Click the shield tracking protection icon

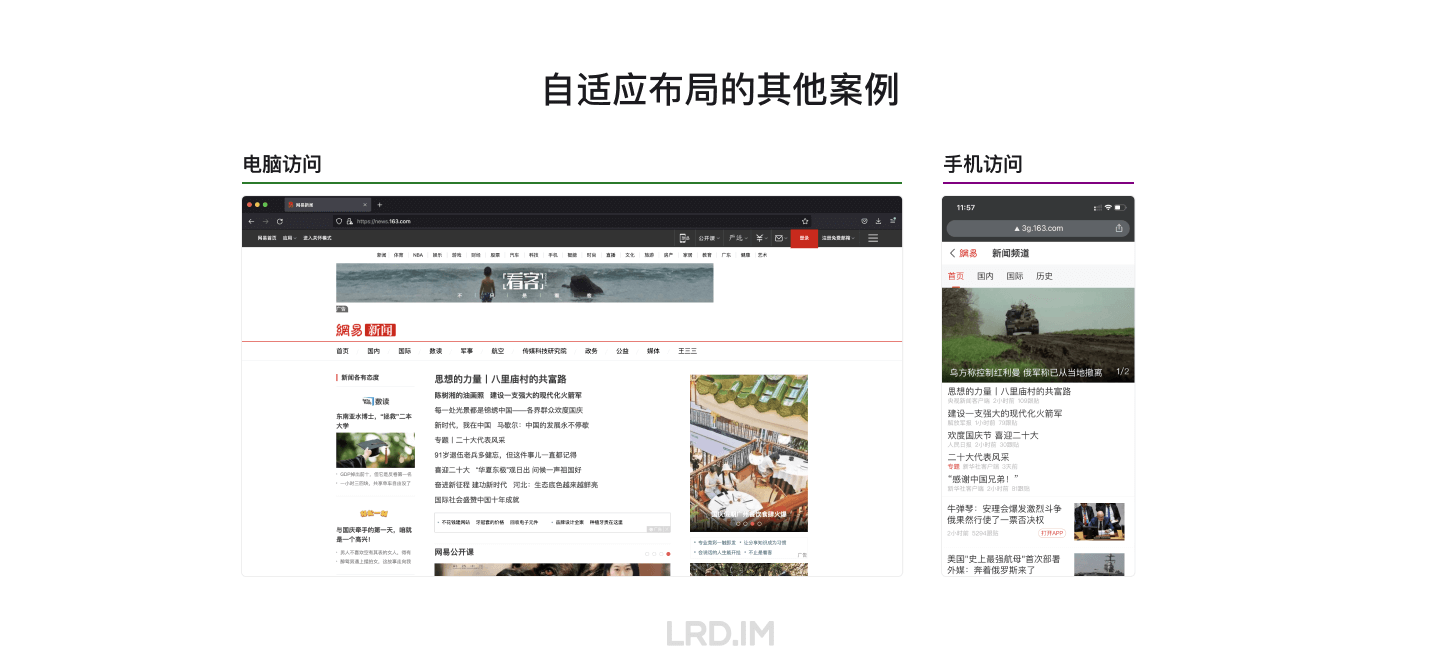(338, 221)
